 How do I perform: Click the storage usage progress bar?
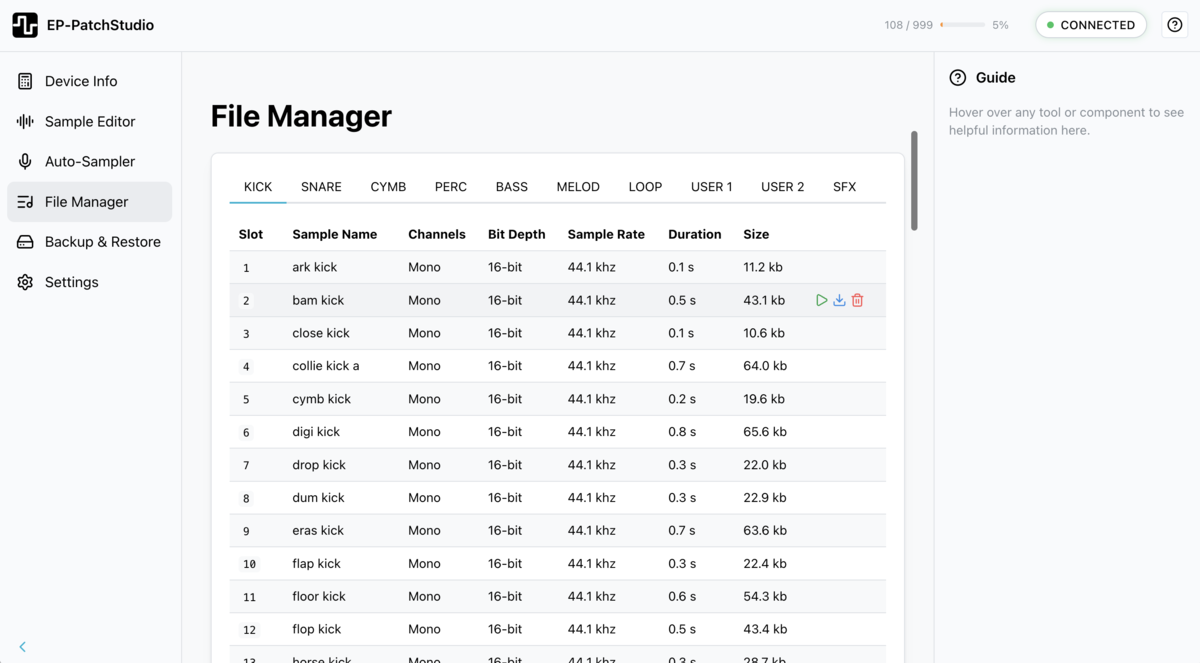(961, 25)
